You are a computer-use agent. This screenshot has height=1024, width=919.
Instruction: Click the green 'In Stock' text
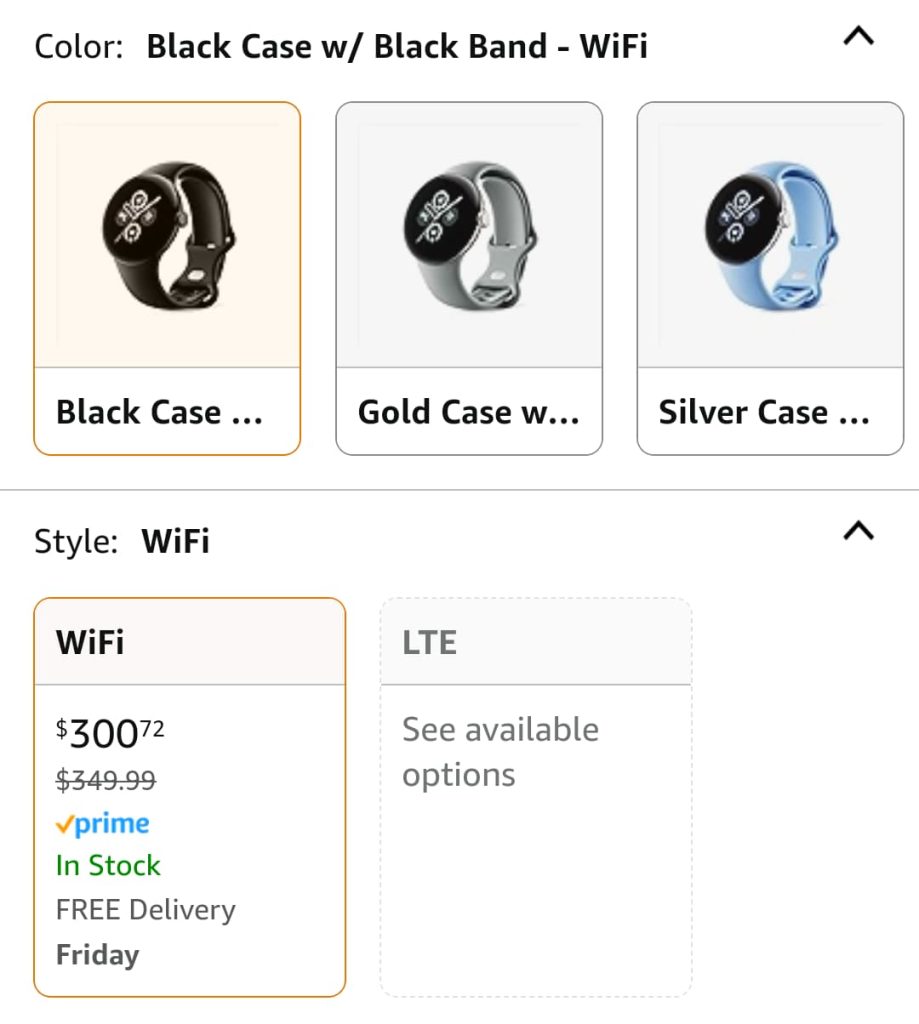[x=108, y=865]
